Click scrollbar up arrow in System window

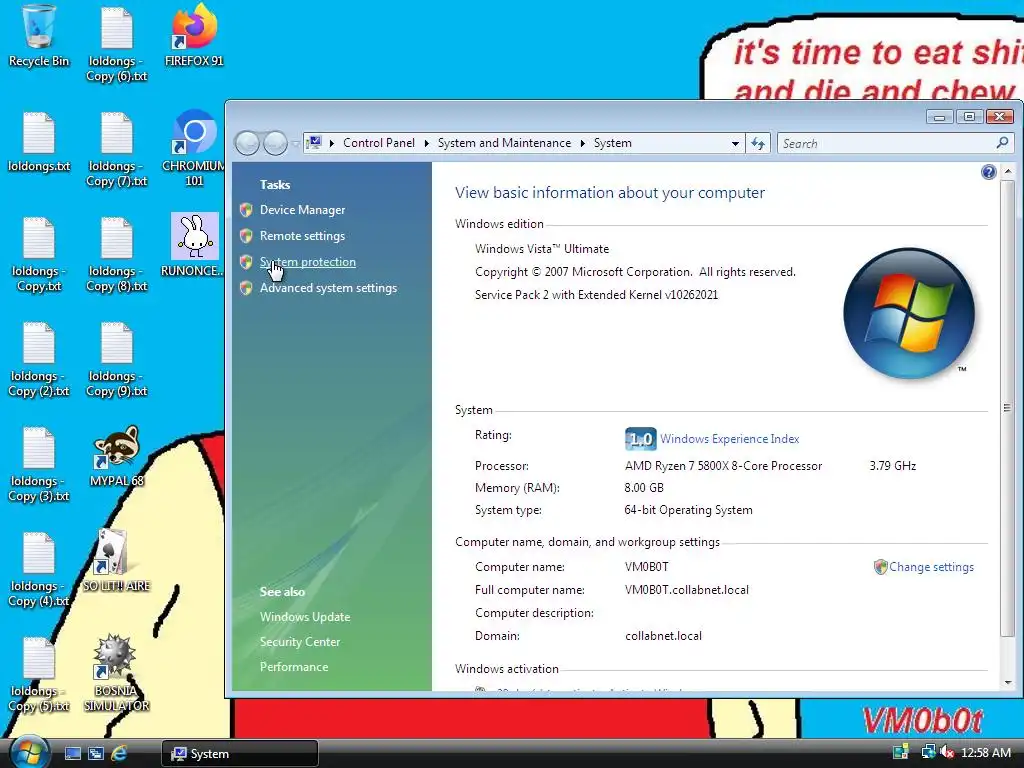click(1008, 171)
